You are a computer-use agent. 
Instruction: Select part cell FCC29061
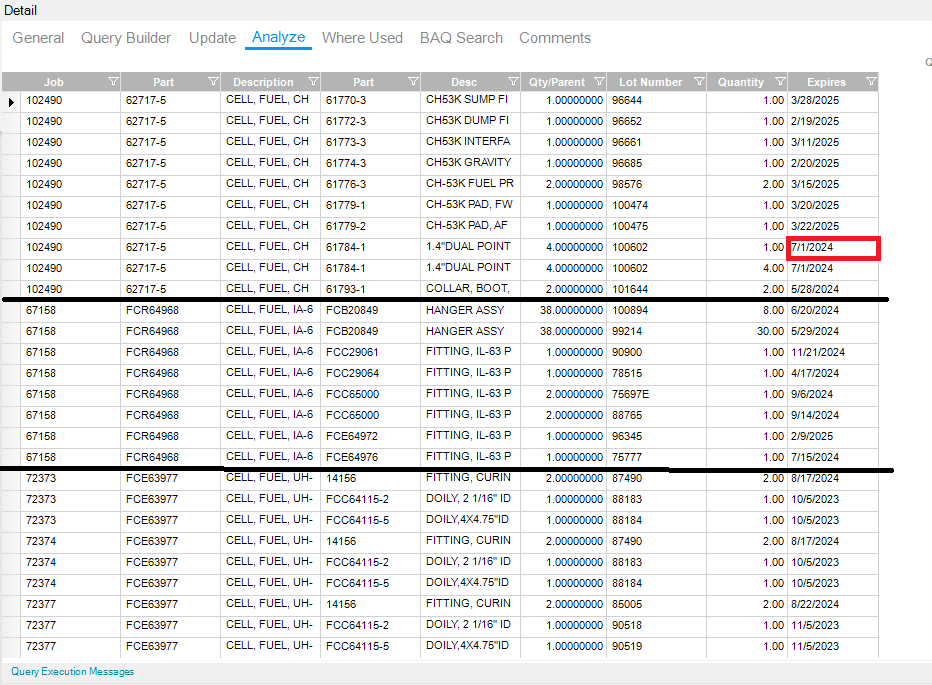click(370, 352)
